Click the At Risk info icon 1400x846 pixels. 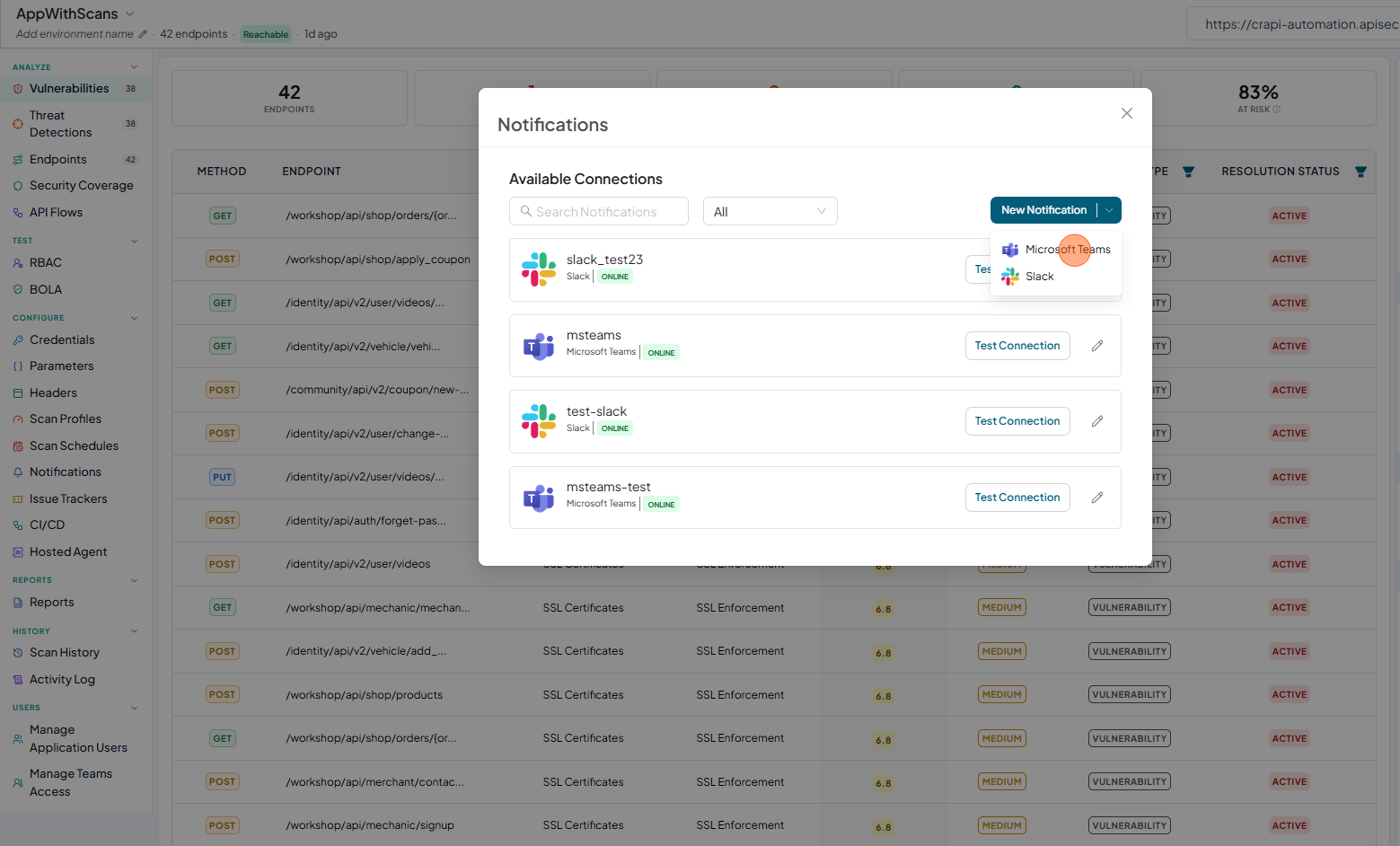click(x=1277, y=110)
